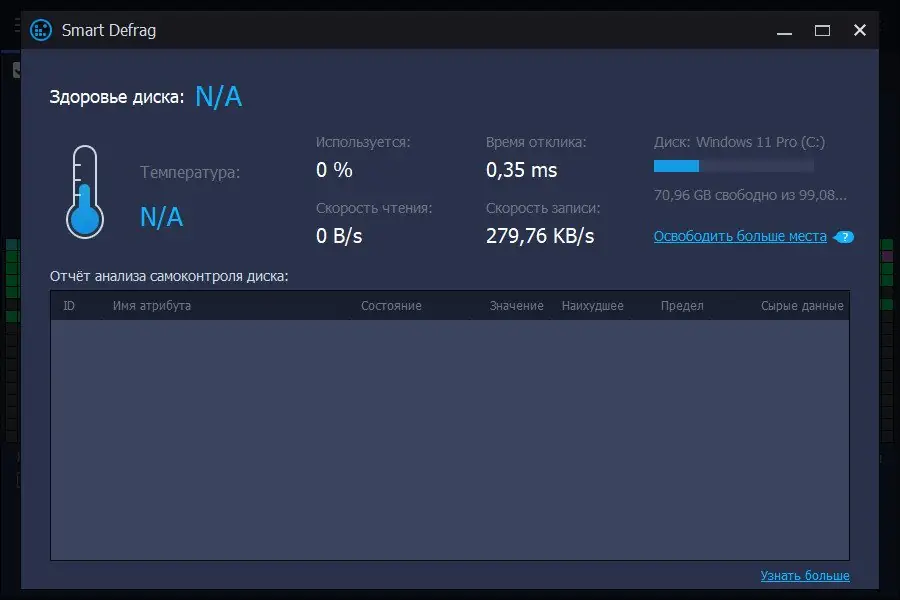Viewport: 900px width, 600px height.
Task: Click the C: drive usage bar
Action: point(734,166)
